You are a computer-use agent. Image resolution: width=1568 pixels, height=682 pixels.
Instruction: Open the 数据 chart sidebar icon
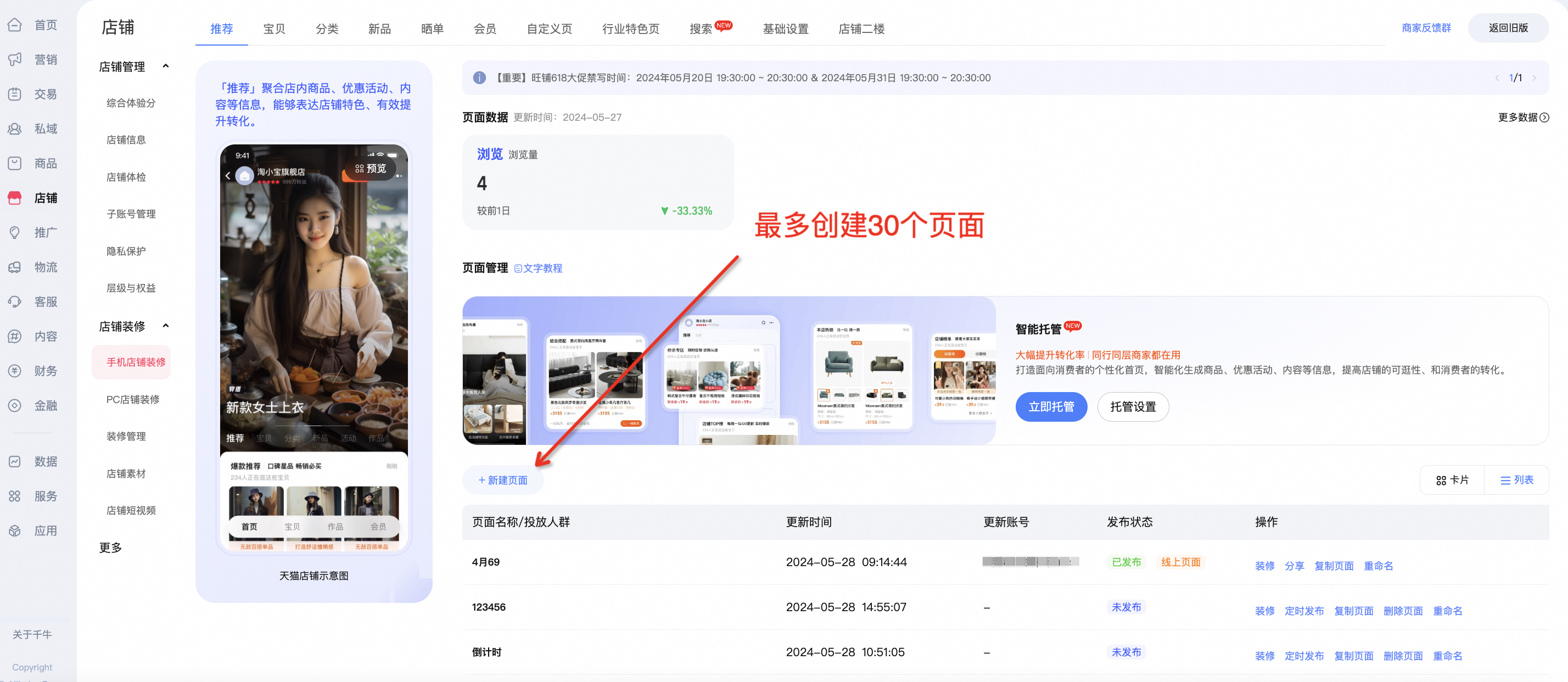point(15,462)
